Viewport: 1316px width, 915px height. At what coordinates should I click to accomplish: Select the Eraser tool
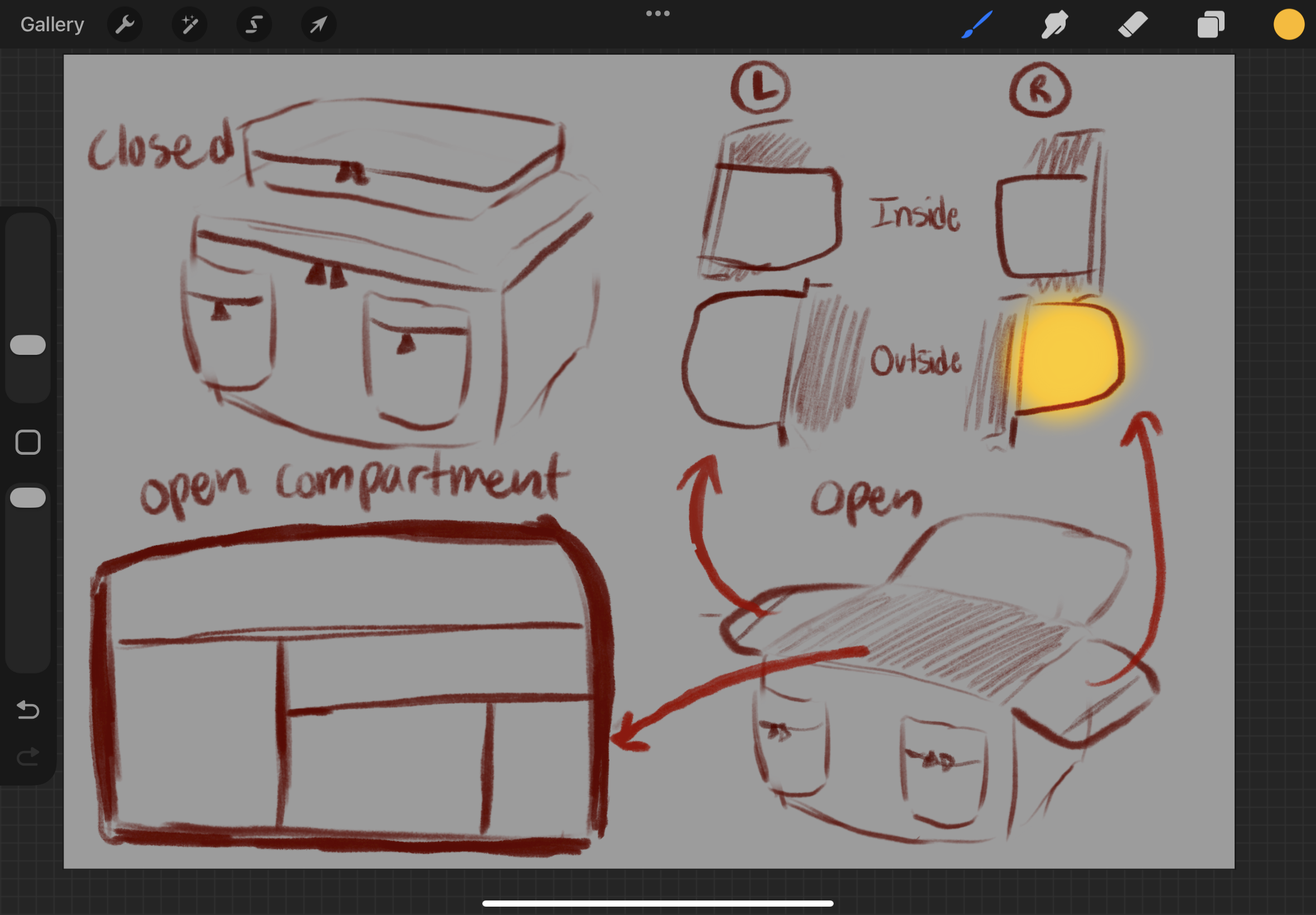click(1133, 25)
